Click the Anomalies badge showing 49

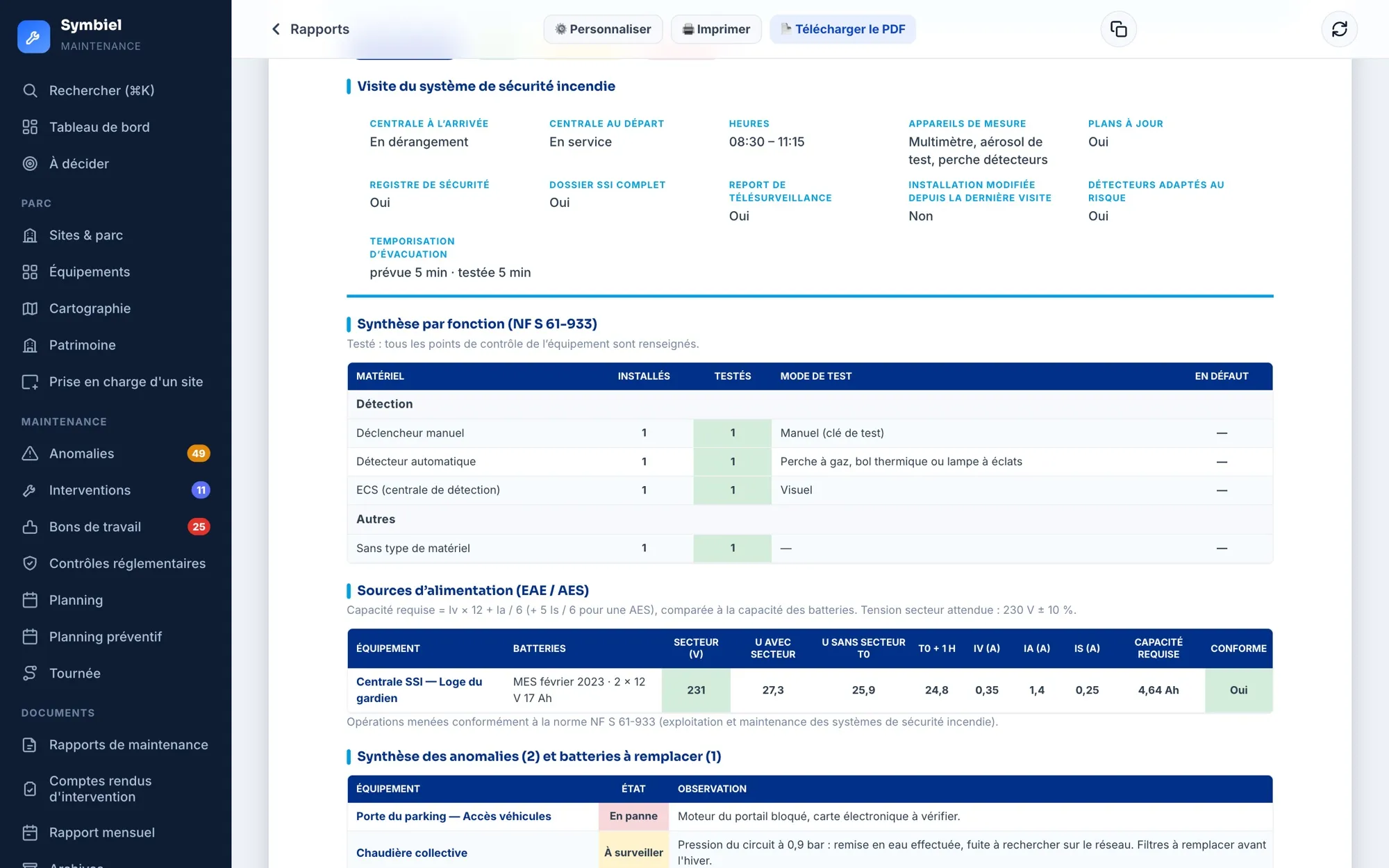199,453
